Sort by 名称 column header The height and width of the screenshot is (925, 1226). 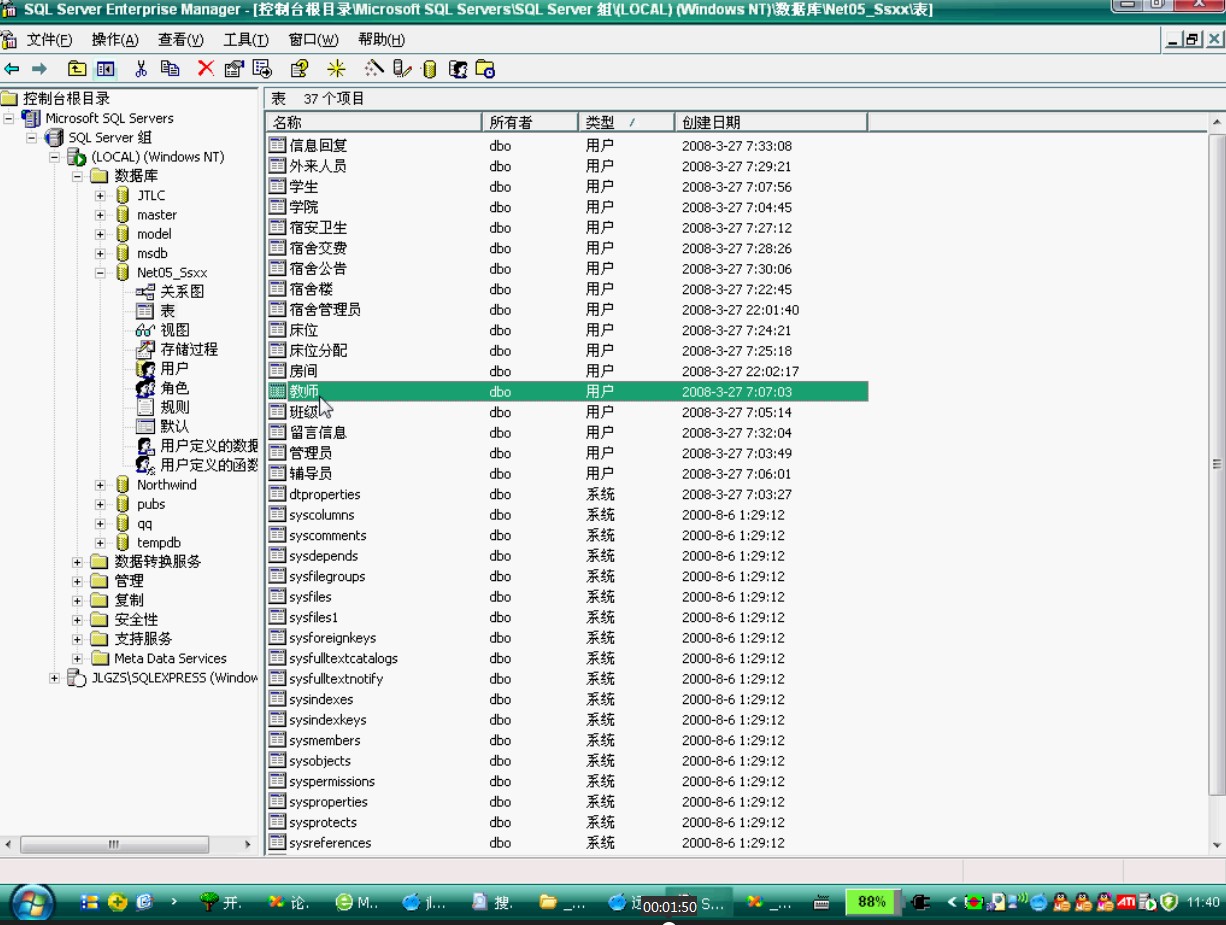coord(374,122)
